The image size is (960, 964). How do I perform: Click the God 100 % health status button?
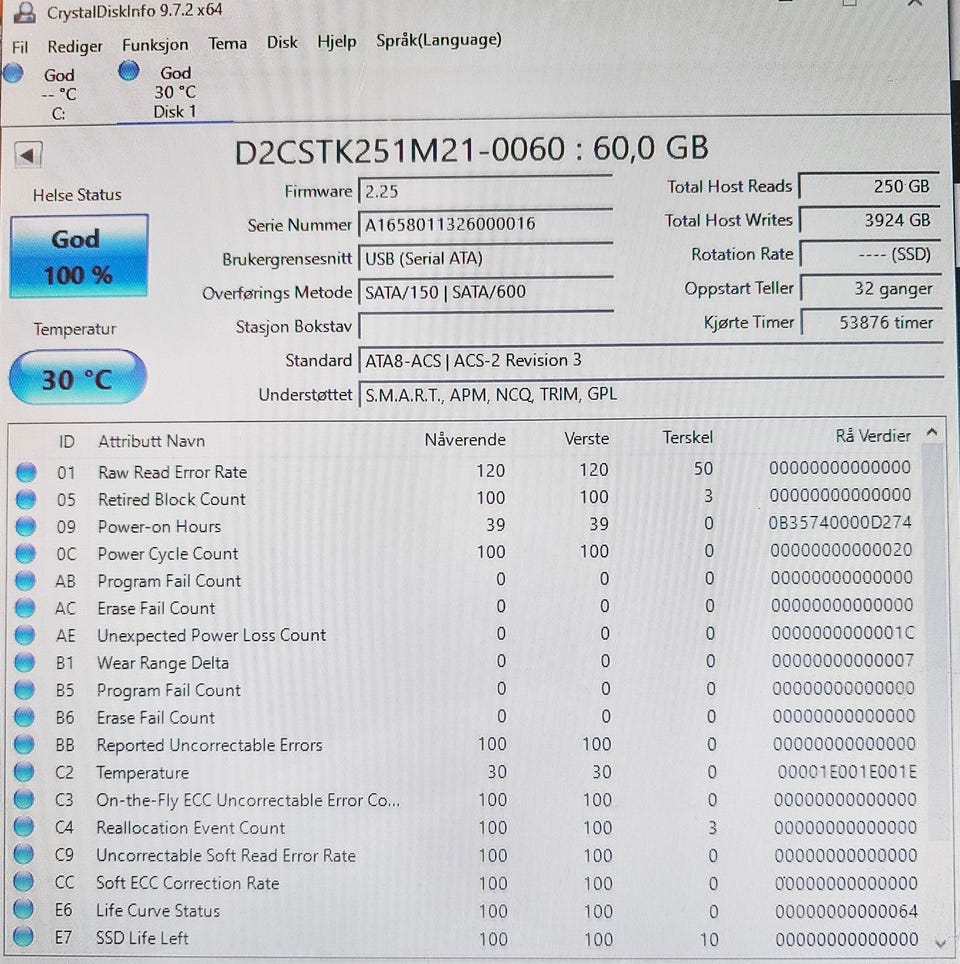79,256
